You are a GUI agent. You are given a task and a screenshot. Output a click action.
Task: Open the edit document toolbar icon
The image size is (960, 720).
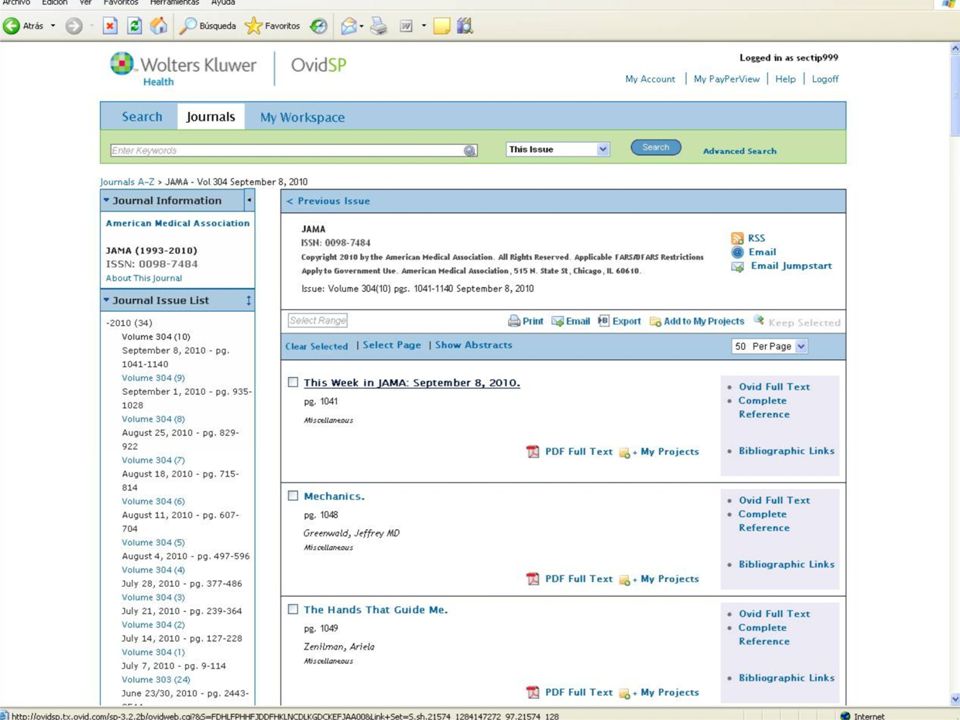[406, 26]
